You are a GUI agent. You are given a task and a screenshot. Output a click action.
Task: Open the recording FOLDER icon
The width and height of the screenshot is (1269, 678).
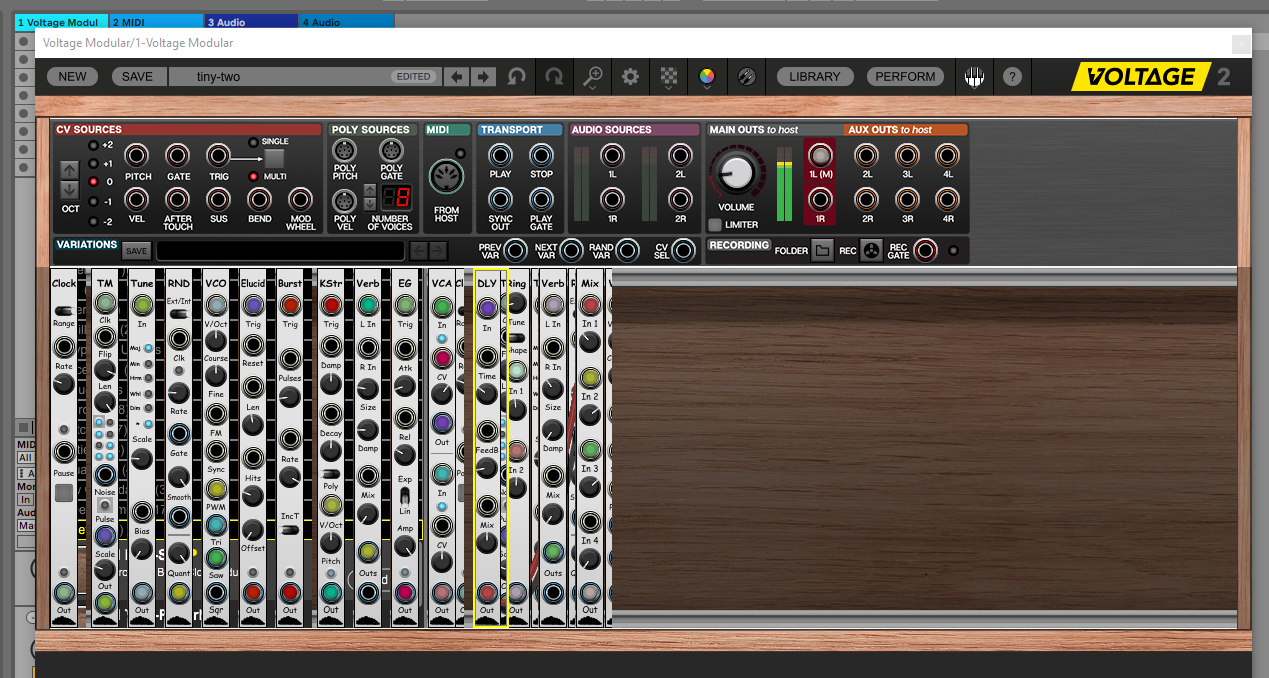[x=822, y=251]
